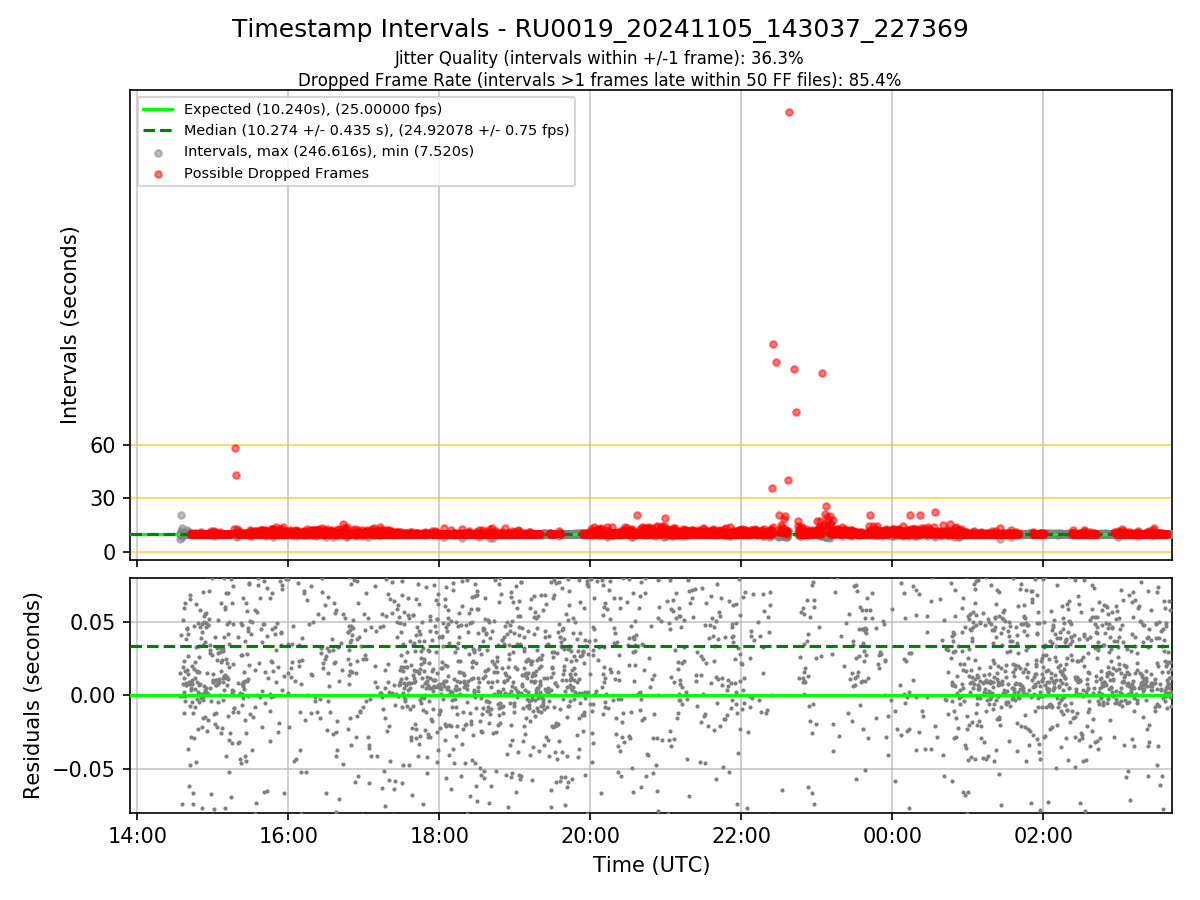Click the "Intervals (seconds)" y-axis label
Screen dimensions: 1200x900
pyautogui.click(x=69, y=325)
